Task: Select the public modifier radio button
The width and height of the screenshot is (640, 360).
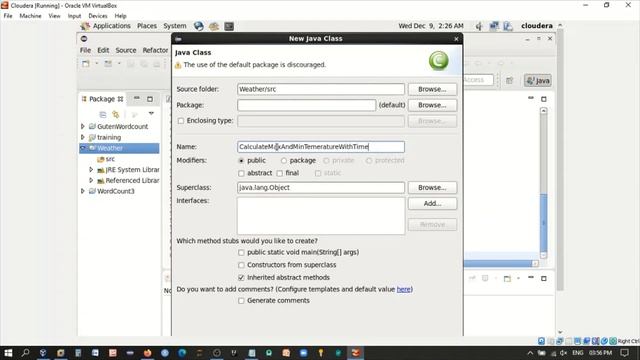Action: click(x=241, y=161)
